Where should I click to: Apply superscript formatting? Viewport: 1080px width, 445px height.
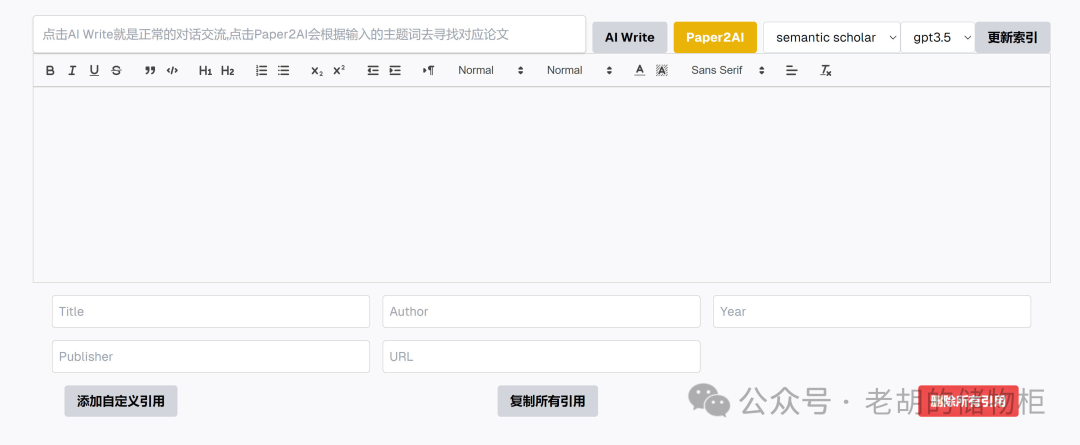click(339, 70)
